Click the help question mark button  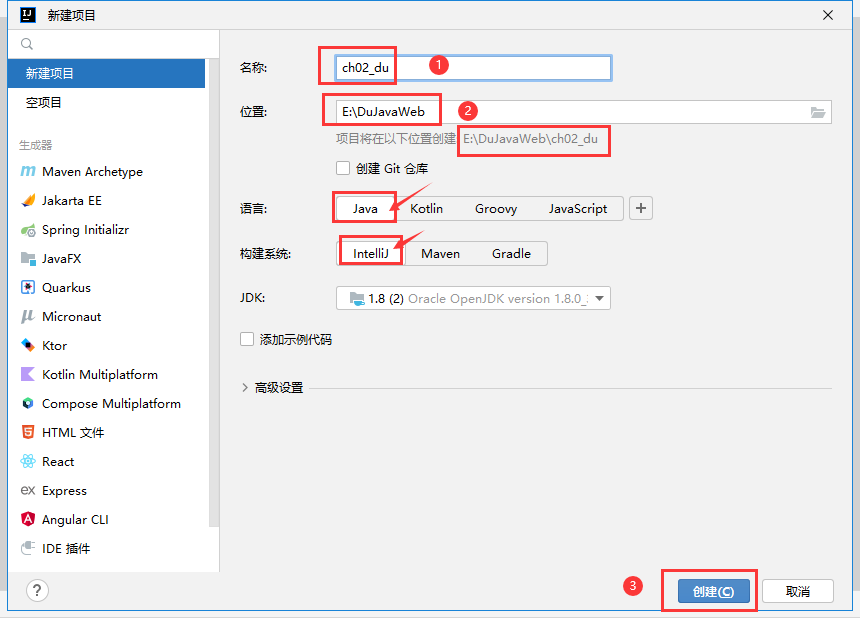36,591
